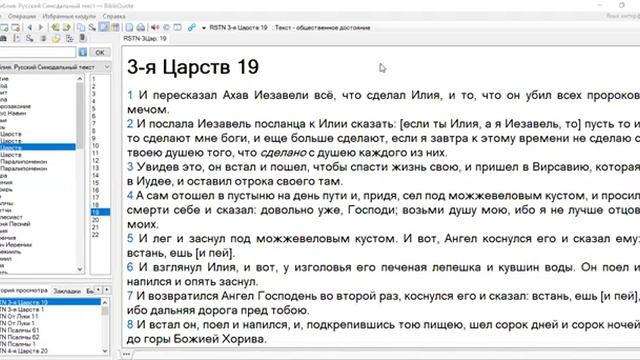This screenshot has width=640, height=360.
Task: Click the red speaker sound icon
Action: pos(155,27)
